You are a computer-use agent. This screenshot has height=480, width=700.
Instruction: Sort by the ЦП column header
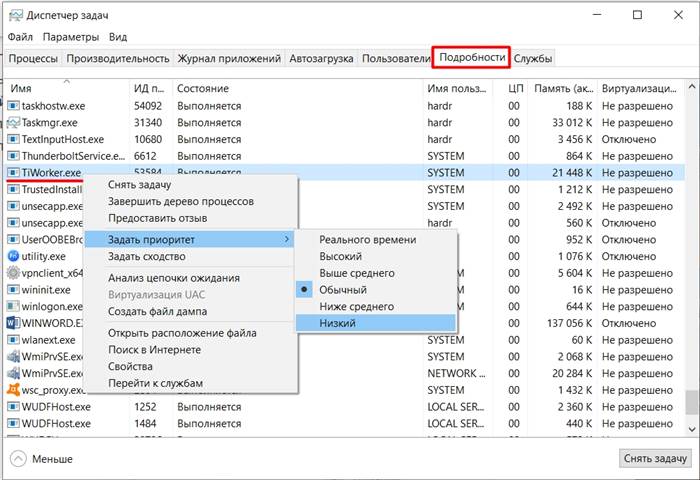510,88
